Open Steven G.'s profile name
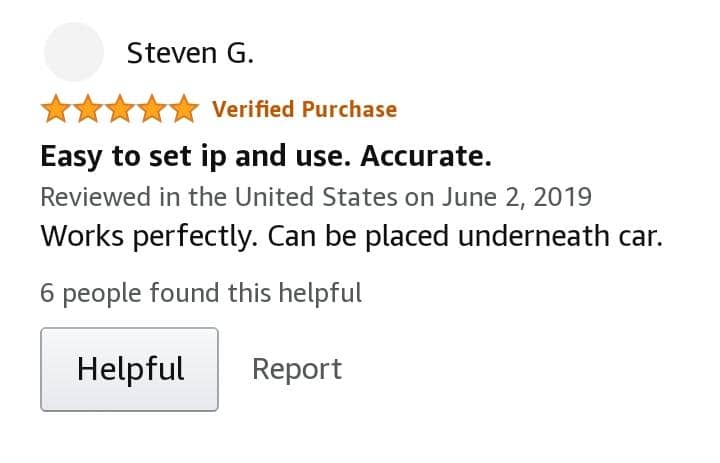720x463 pixels. pyautogui.click(x=190, y=53)
